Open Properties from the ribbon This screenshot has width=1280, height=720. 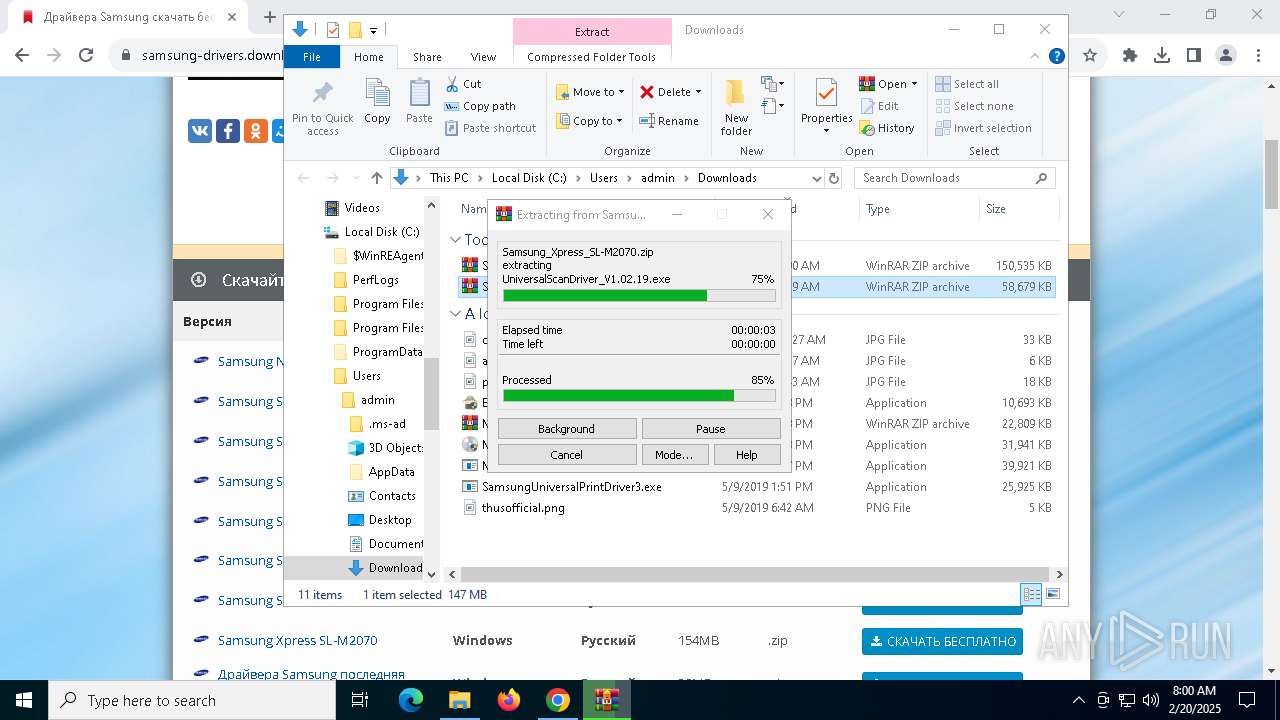click(826, 107)
